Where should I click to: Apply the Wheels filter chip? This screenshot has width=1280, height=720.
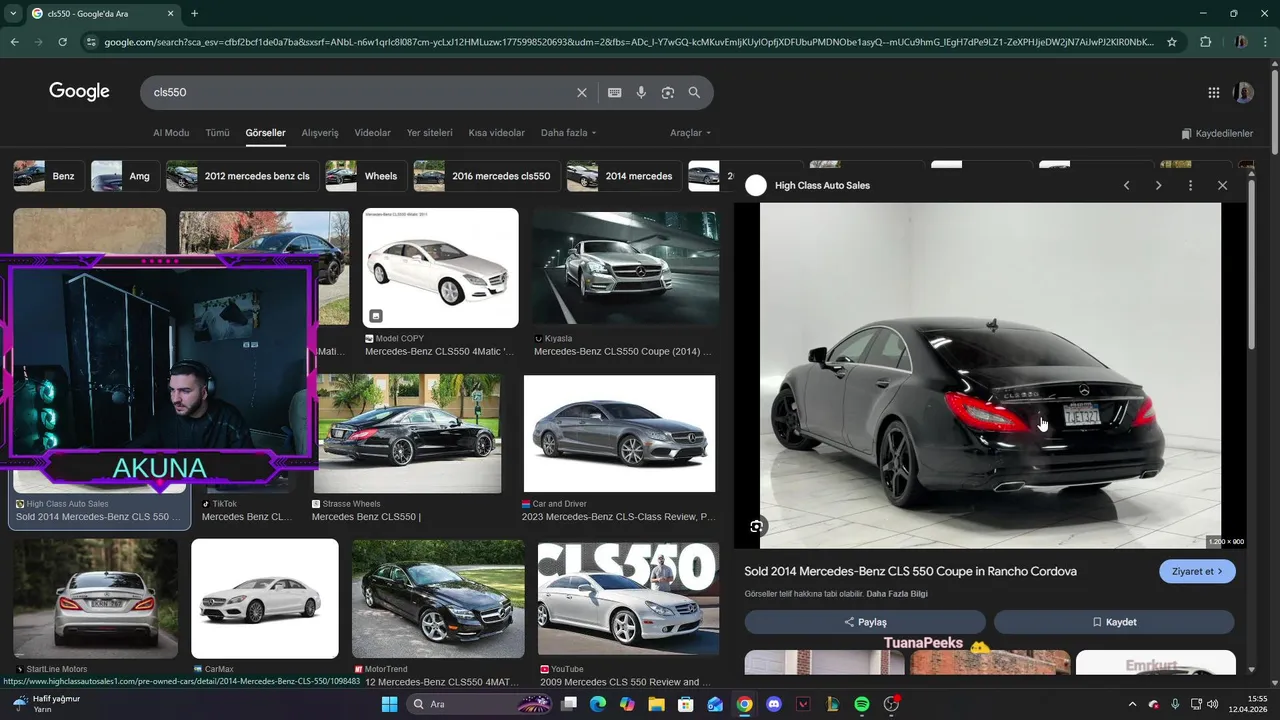coord(364,176)
